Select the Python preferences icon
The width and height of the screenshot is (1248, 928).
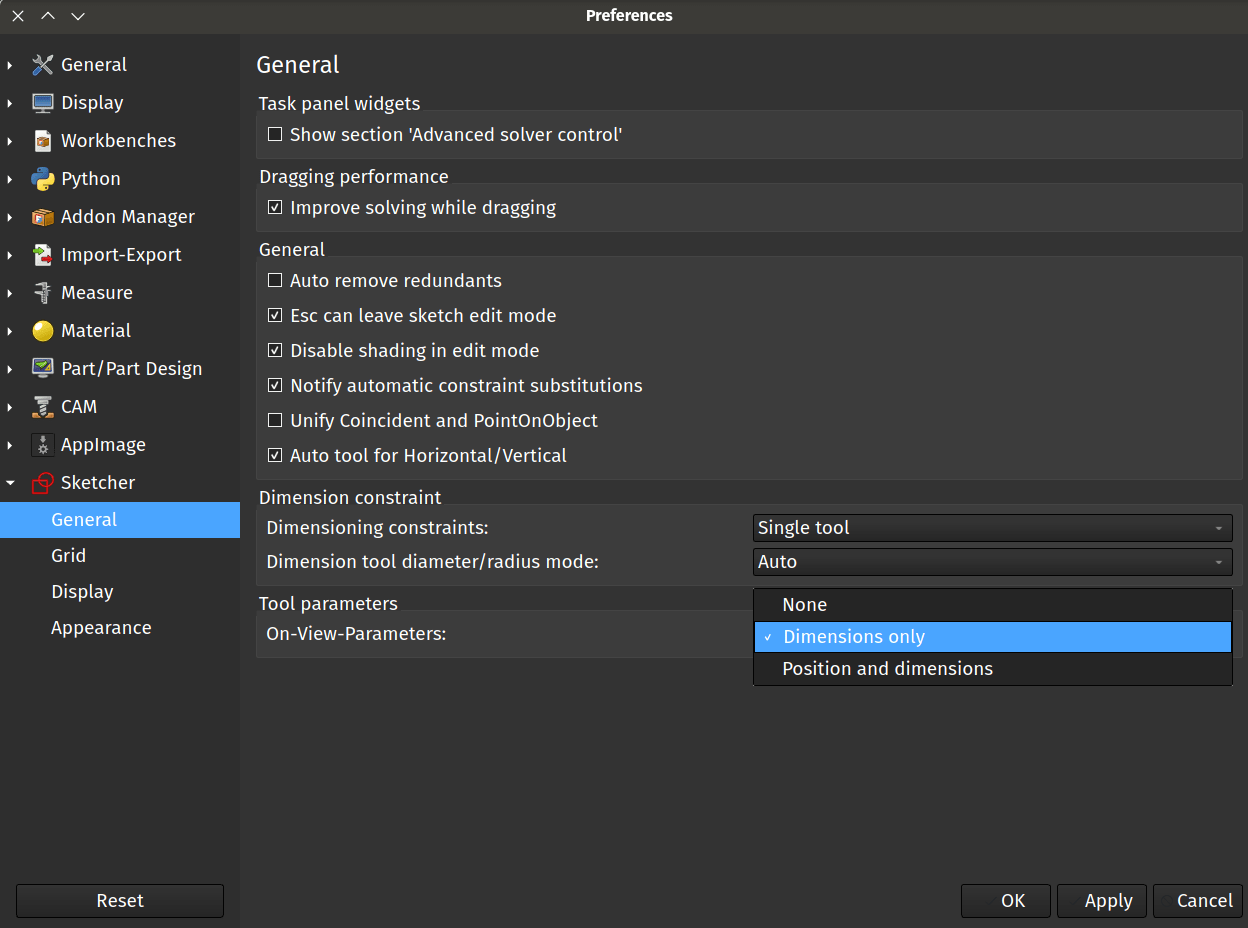point(42,179)
